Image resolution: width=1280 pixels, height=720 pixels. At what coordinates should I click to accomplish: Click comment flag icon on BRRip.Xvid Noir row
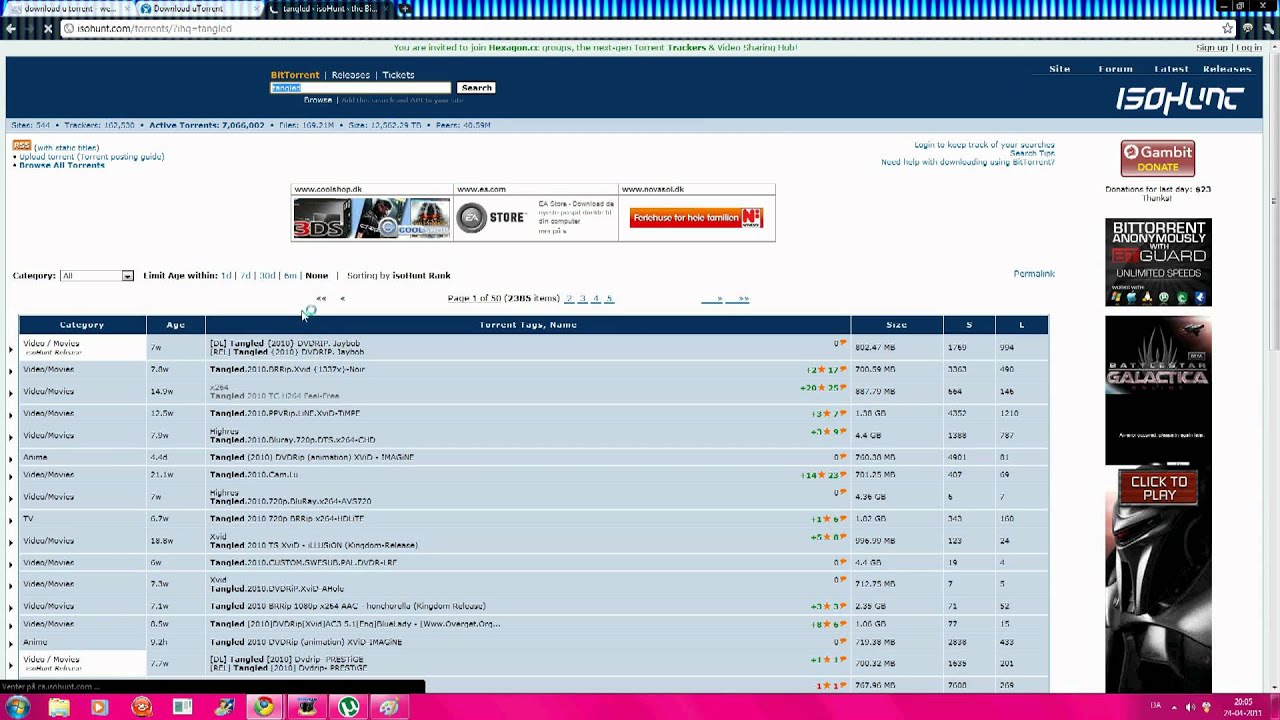(843, 370)
